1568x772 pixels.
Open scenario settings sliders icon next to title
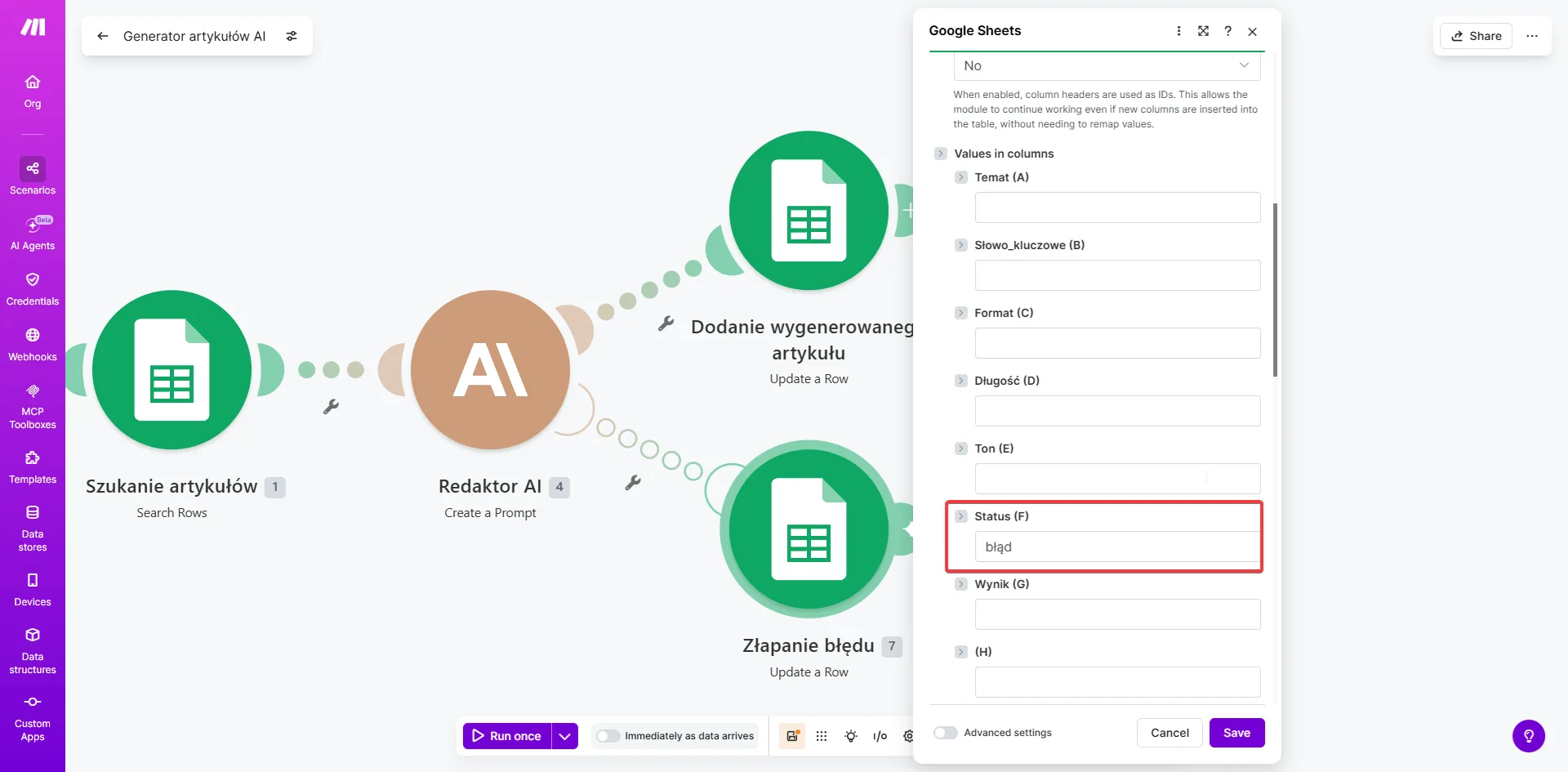[292, 36]
